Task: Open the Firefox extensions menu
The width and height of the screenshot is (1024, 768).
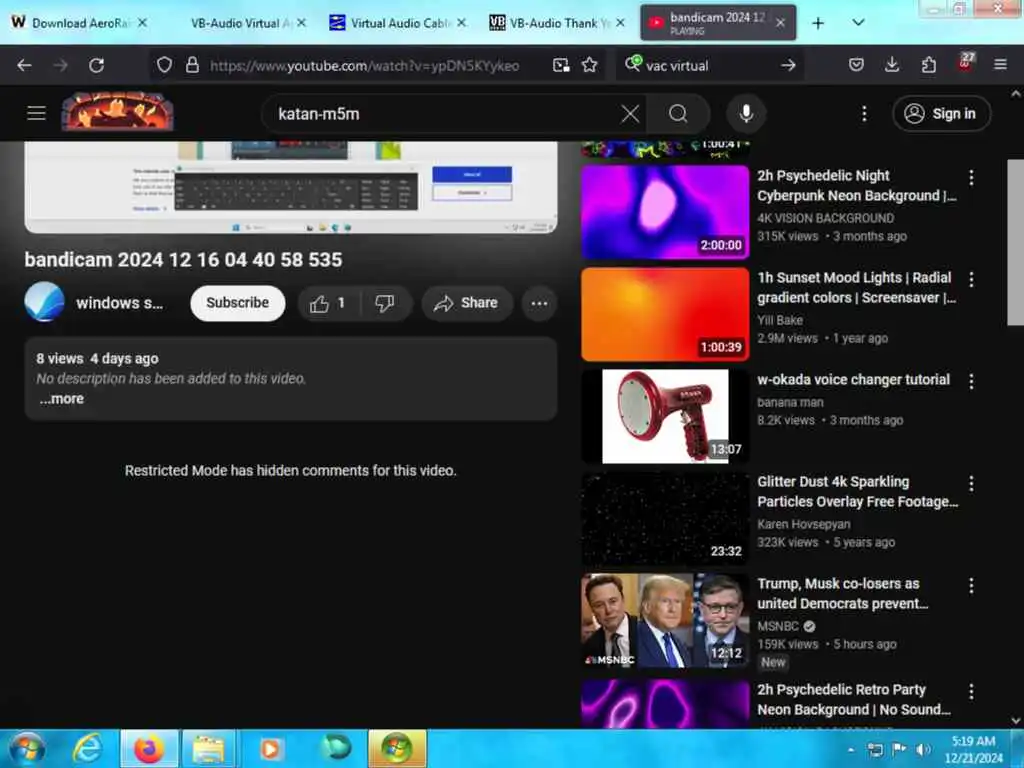Action: click(x=929, y=65)
